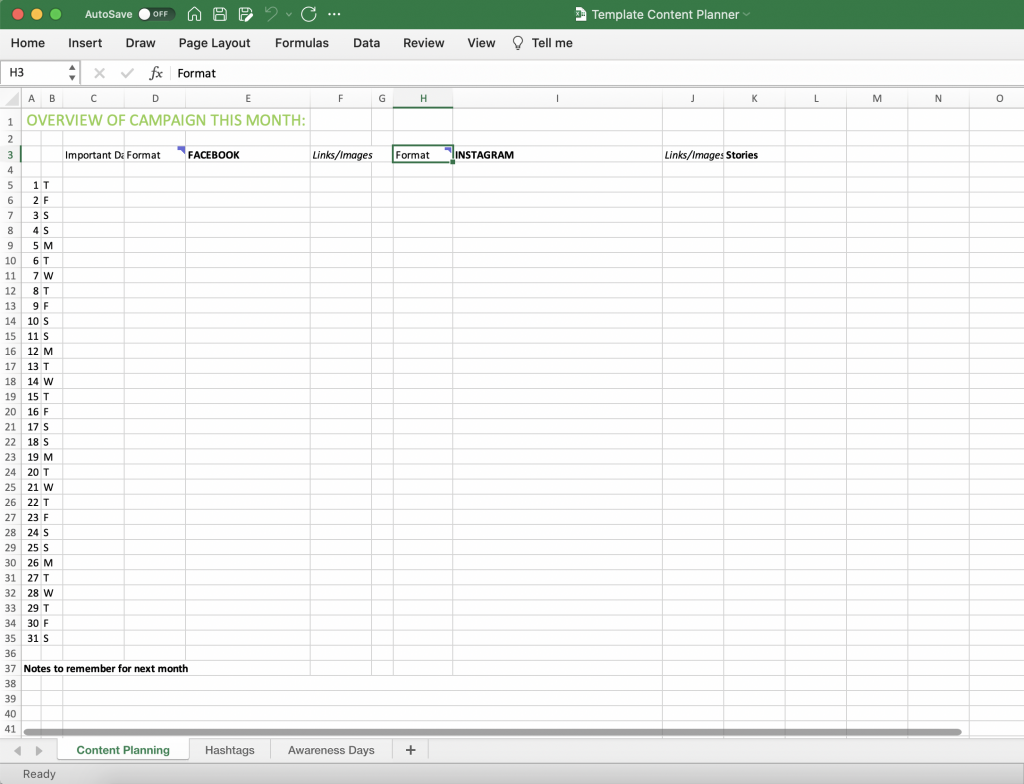Open the Undo history dropdown arrow
The image size is (1024, 784).
coord(289,14)
